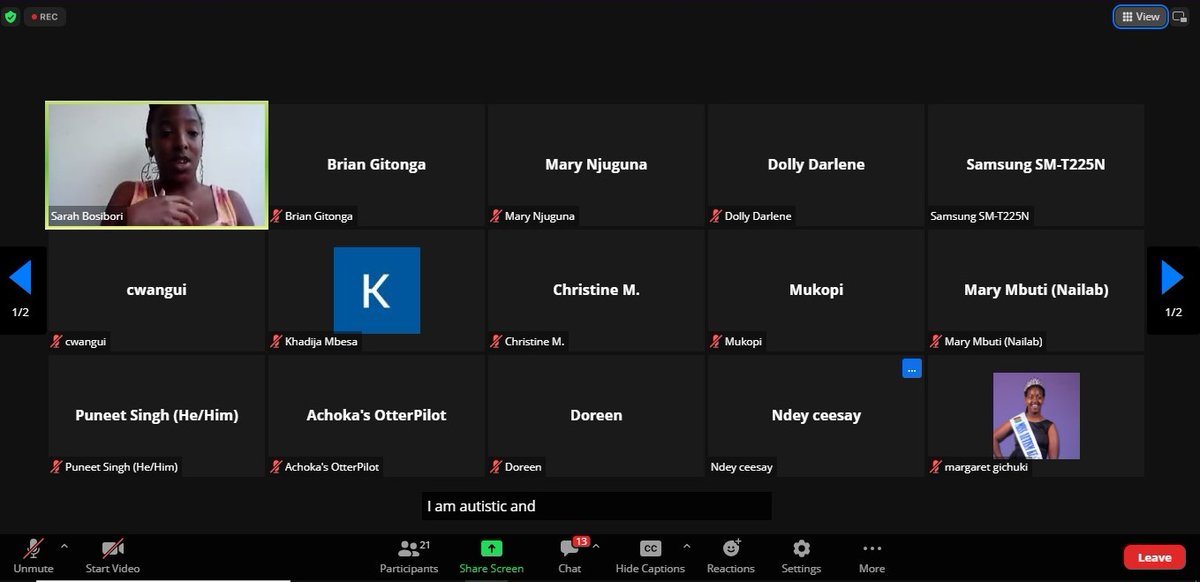Select the Mukopi tile name
Image resolution: width=1200 pixels, height=582 pixels.
[816, 290]
